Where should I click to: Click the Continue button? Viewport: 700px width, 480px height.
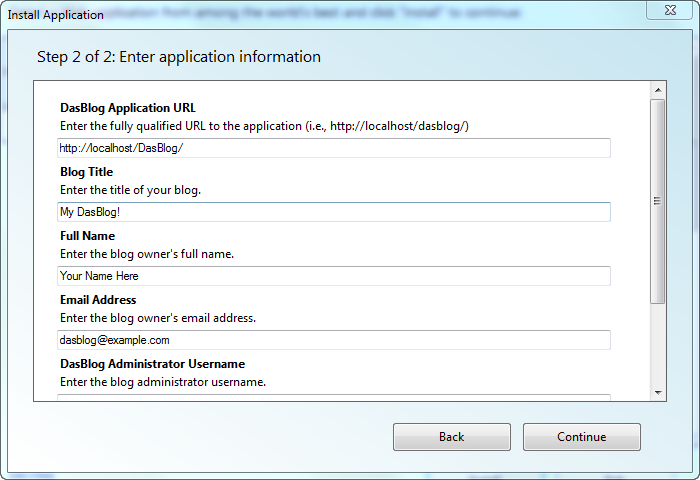581,437
